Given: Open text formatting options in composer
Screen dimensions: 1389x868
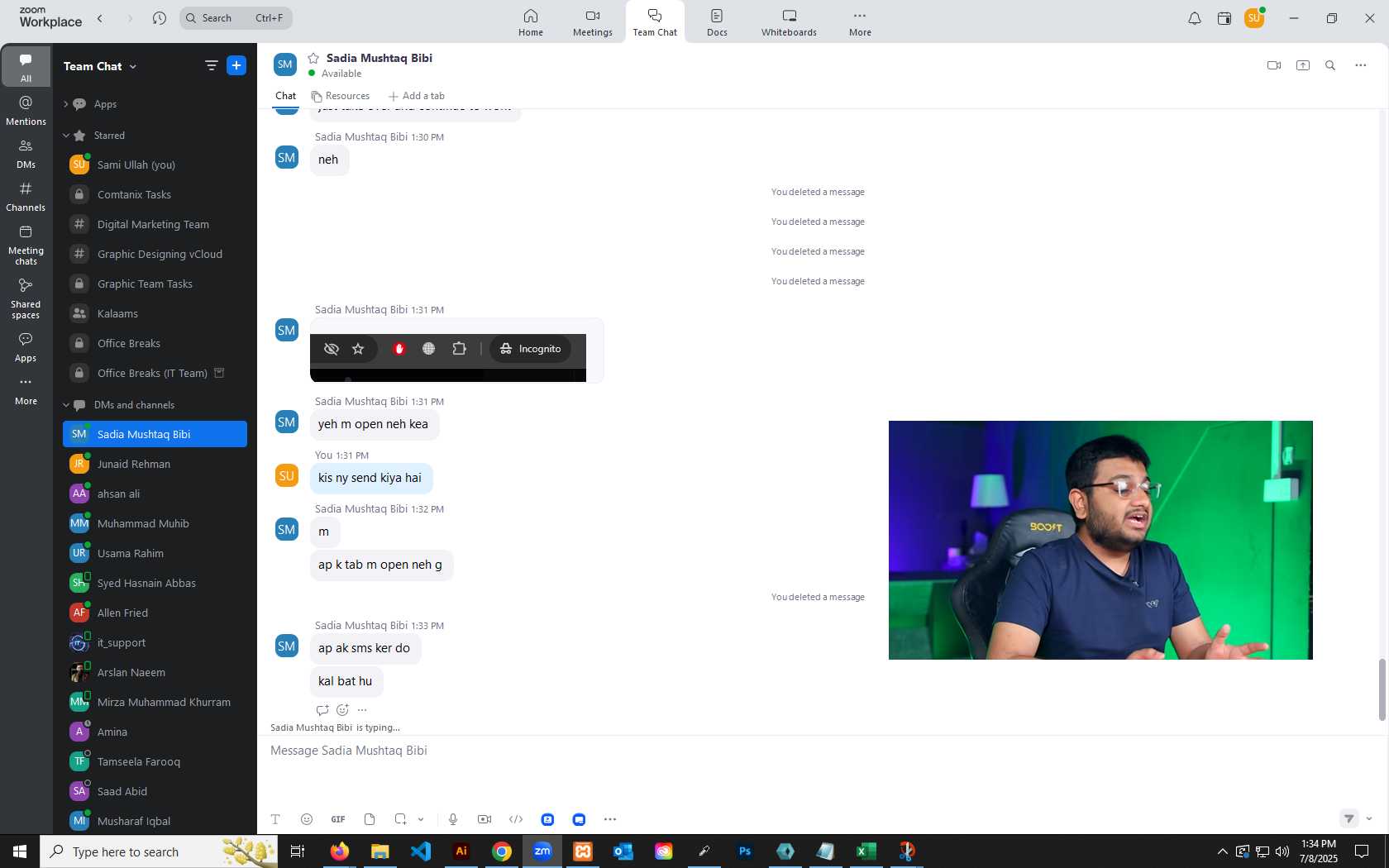Looking at the screenshot, I should coord(275,819).
